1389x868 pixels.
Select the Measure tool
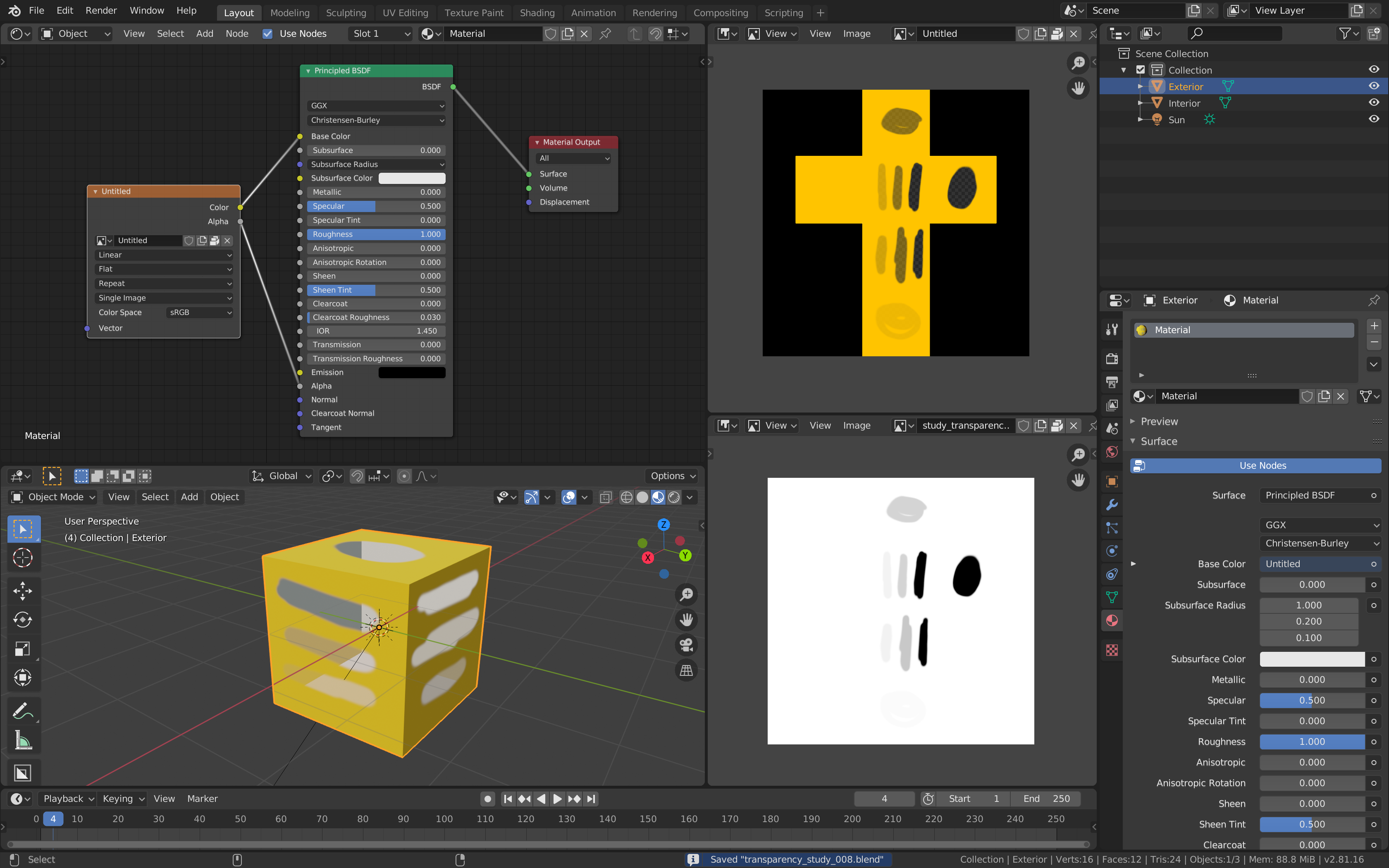23,739
